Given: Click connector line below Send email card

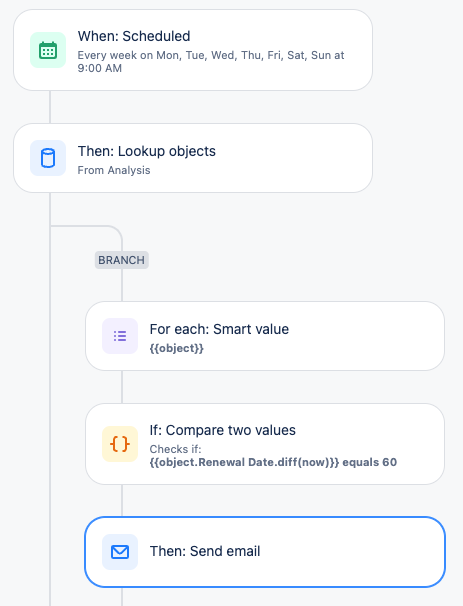Looking at the screenshot, I should click(x=122, y=597).
